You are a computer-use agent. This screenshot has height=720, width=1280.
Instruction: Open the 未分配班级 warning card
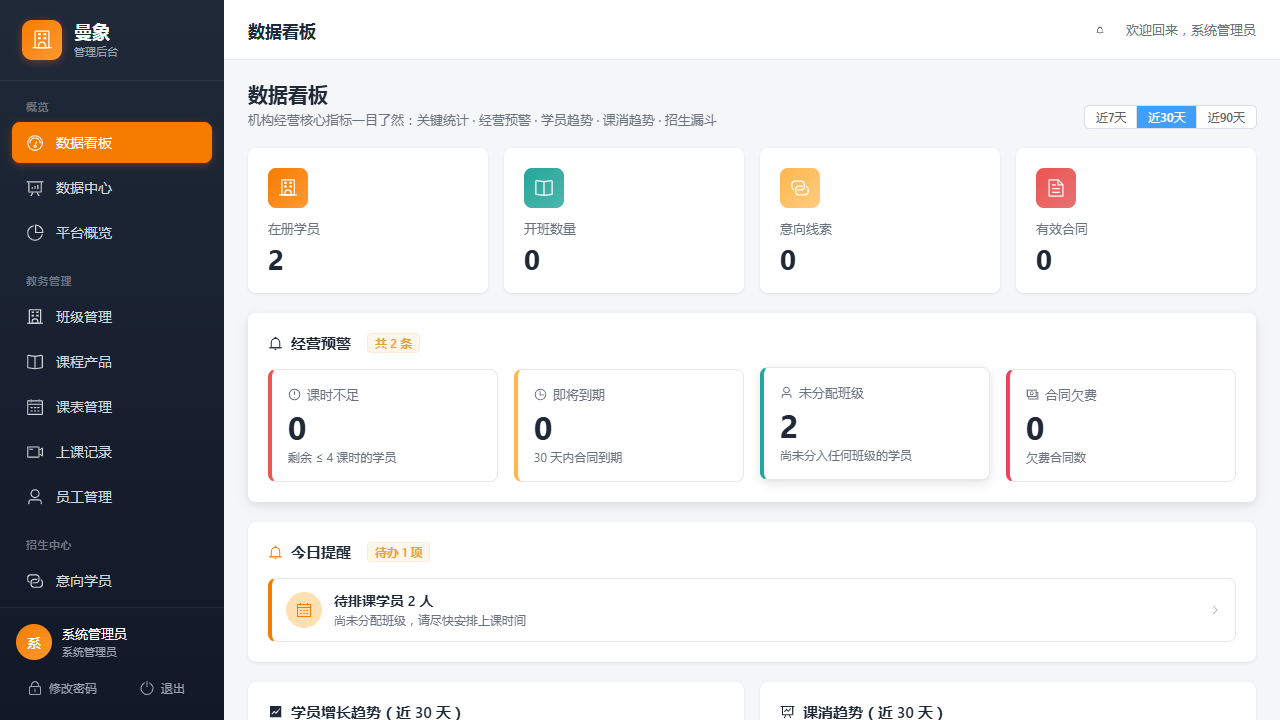coord(875,424)
